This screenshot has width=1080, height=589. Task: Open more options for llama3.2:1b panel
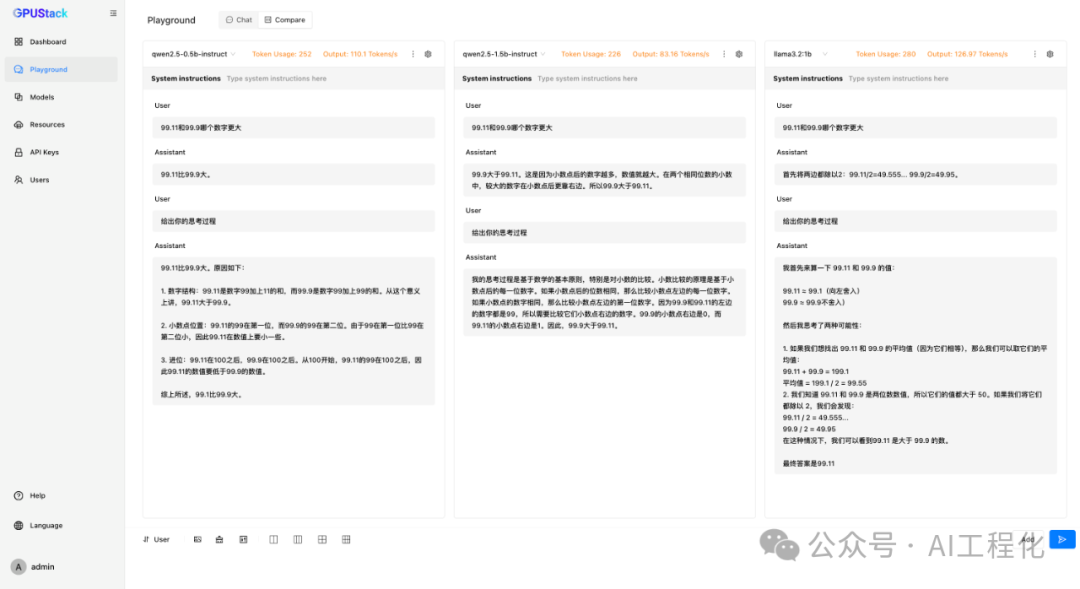pyautogui.click(x=1035, y=54)
